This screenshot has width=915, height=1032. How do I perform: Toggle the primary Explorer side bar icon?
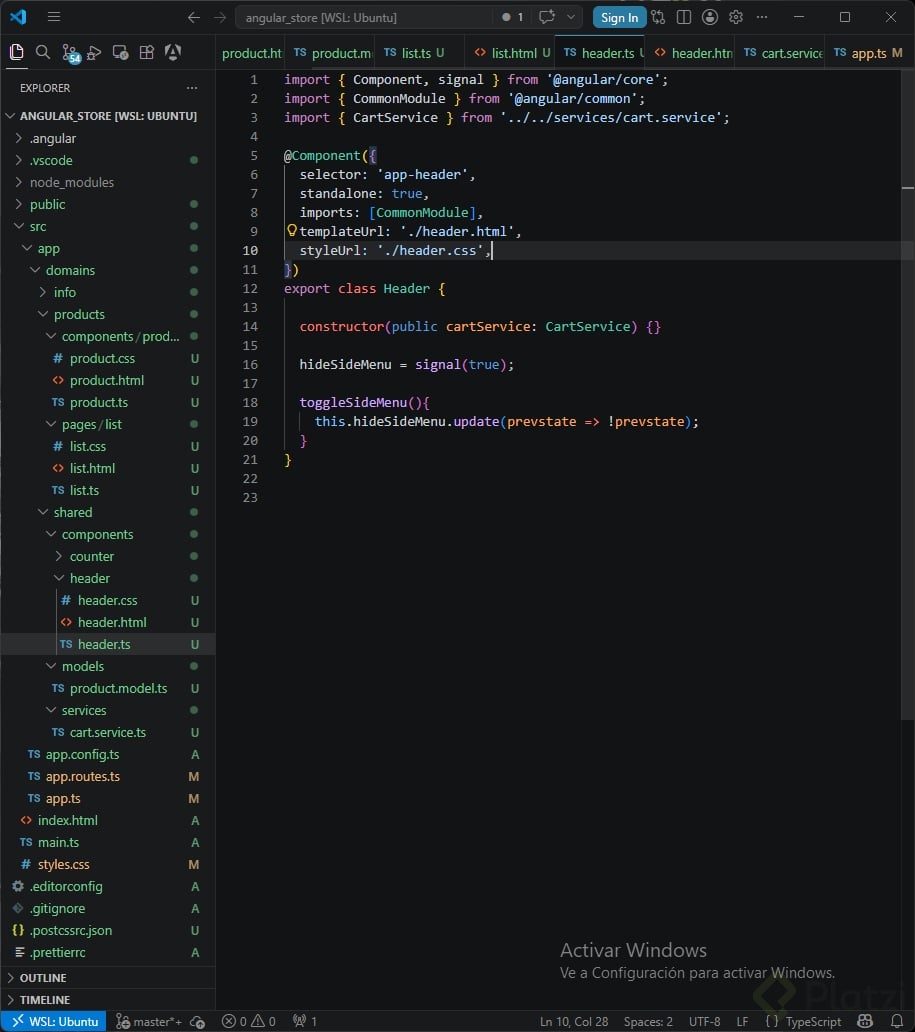17,53
